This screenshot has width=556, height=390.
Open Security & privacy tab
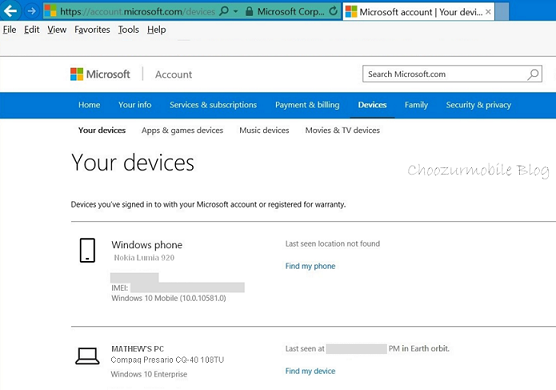pos(478,105)
